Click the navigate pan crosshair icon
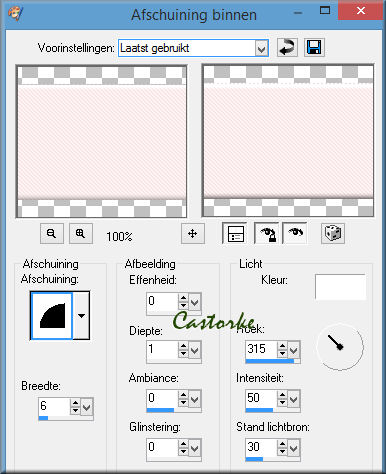Viewport: 386px width, 474px height. point(193,233)
